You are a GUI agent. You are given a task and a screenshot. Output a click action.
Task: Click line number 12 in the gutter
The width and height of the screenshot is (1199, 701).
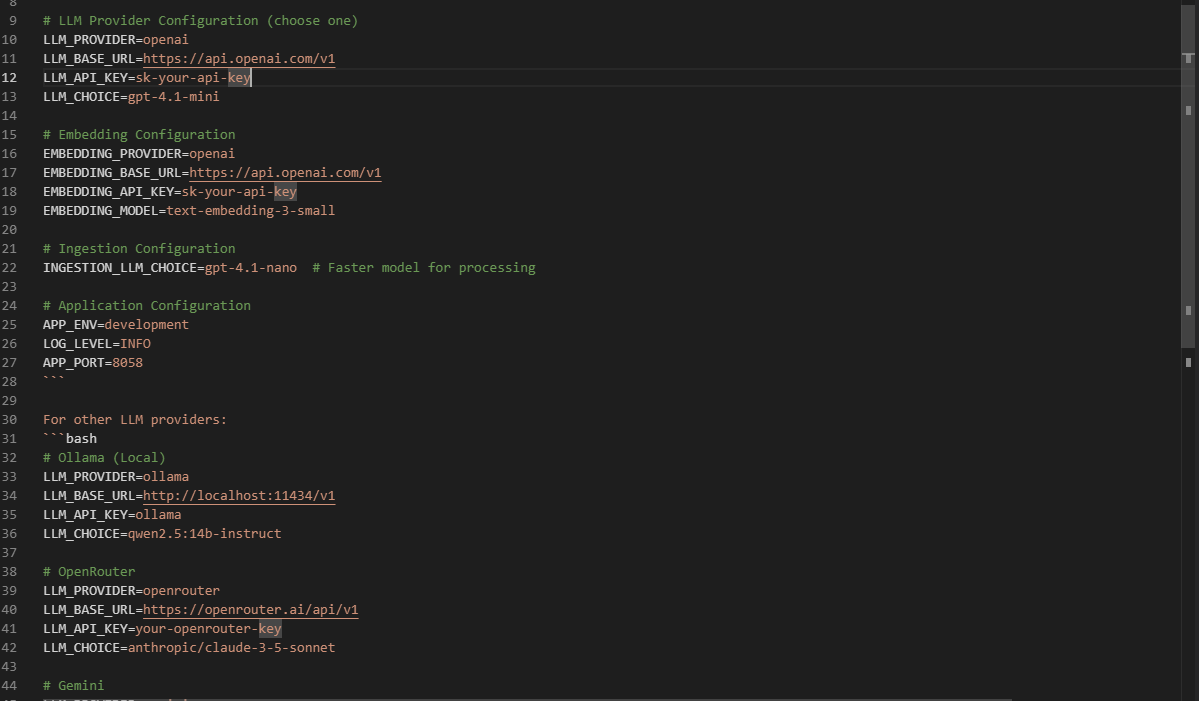tap(9, 78)
